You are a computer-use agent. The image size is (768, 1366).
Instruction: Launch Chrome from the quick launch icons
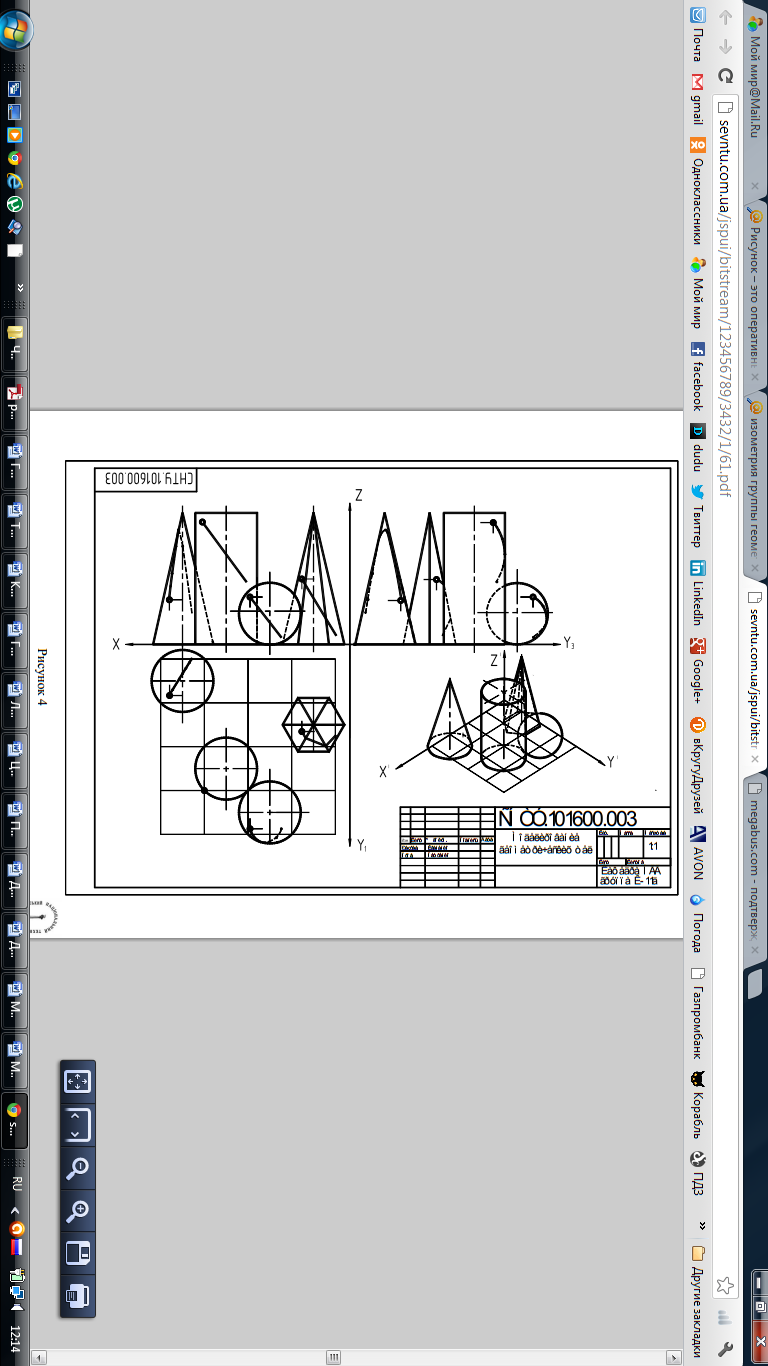pos(15,158)
